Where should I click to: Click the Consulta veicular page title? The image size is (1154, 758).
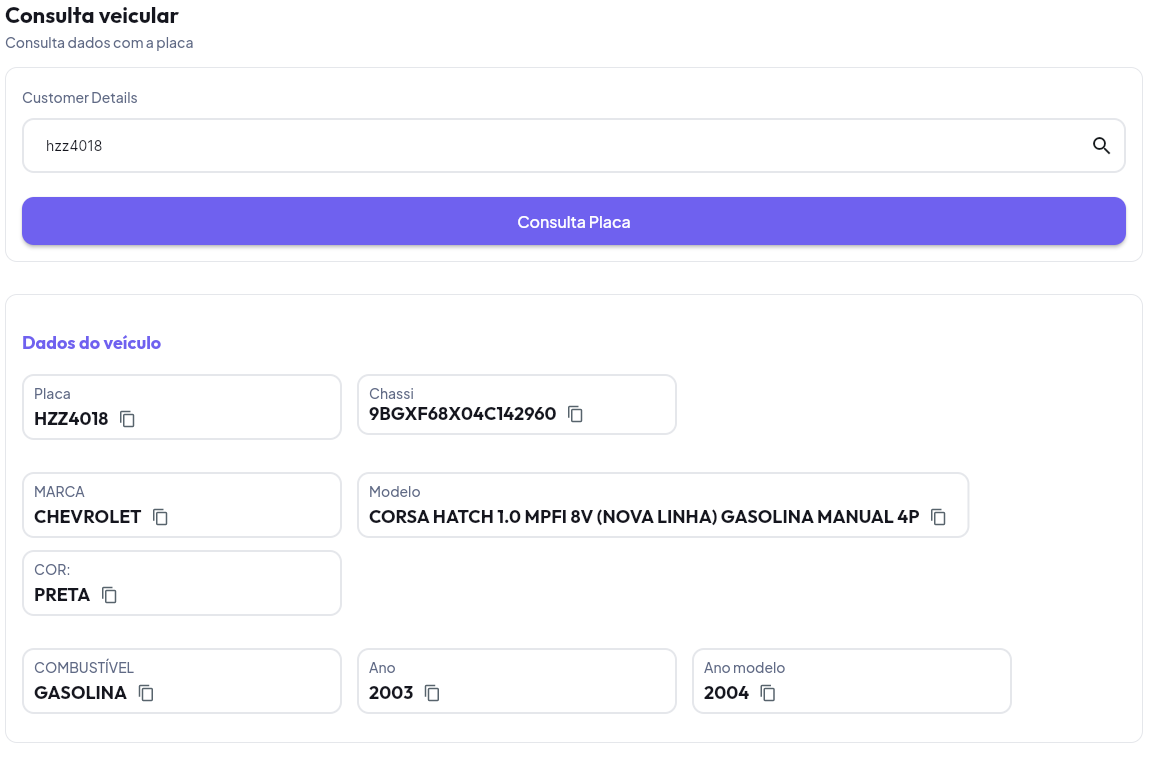(92, 15)
